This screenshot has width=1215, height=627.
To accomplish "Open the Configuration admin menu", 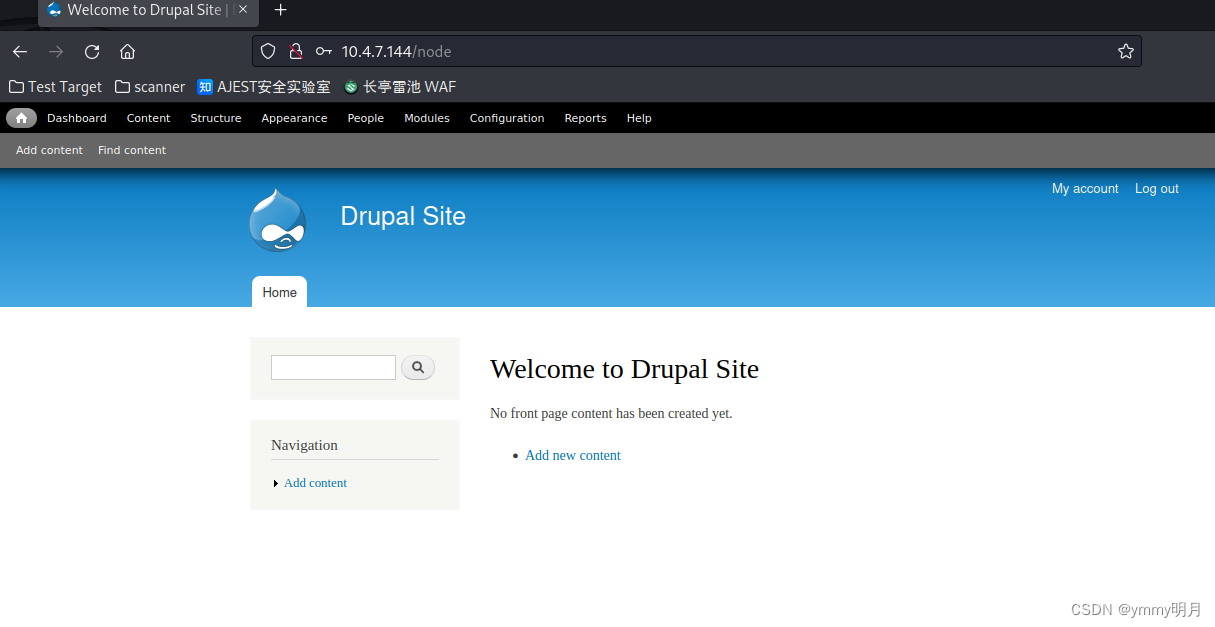I will click(x=507, y=118).
